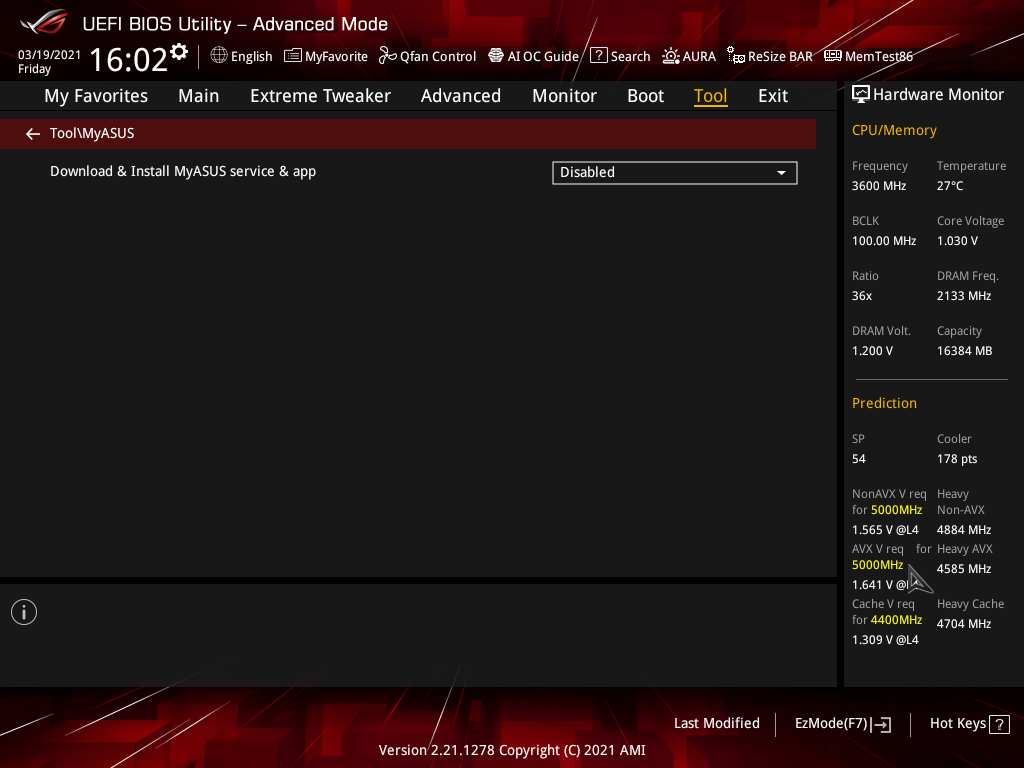Click the ROG logo
The height and width of the screenshot is (768, 1024).
point(43,22)
